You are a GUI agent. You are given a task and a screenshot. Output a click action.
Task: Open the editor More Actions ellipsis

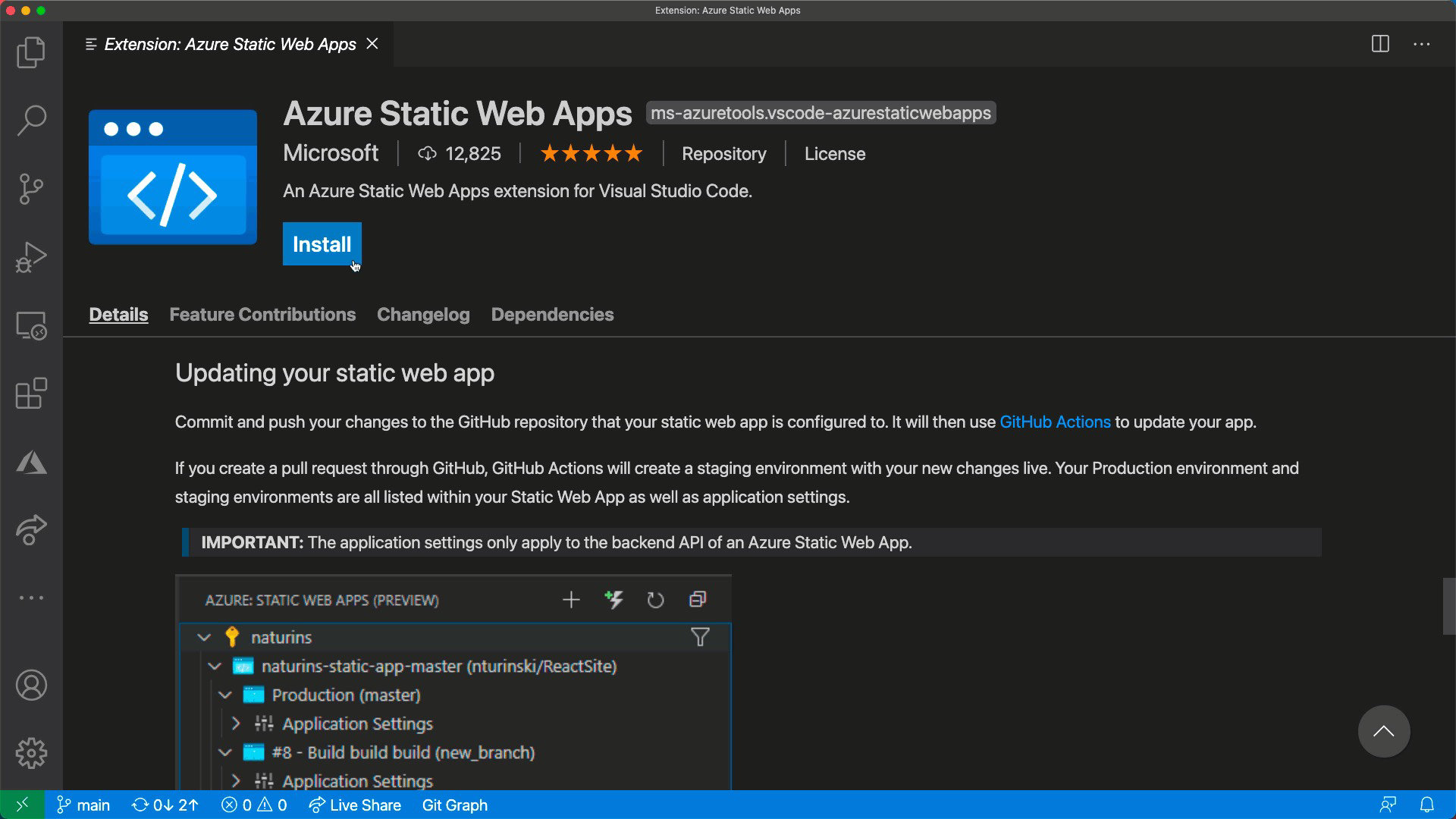coord(1421,44)
